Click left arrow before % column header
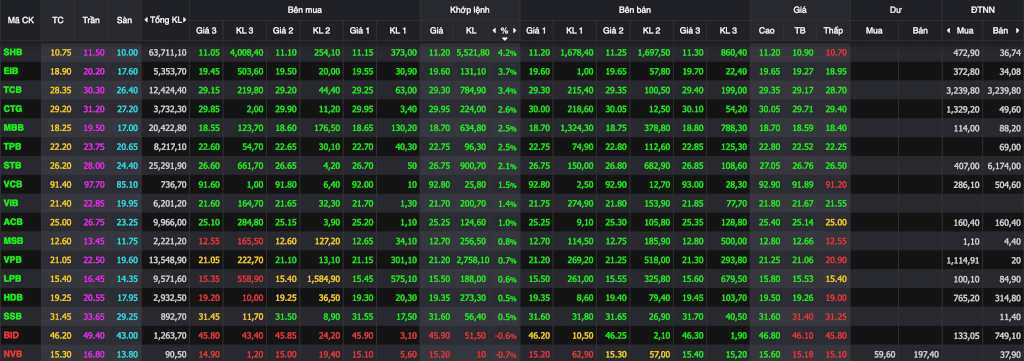This screenshot has height=361, width=1024. 495,31
